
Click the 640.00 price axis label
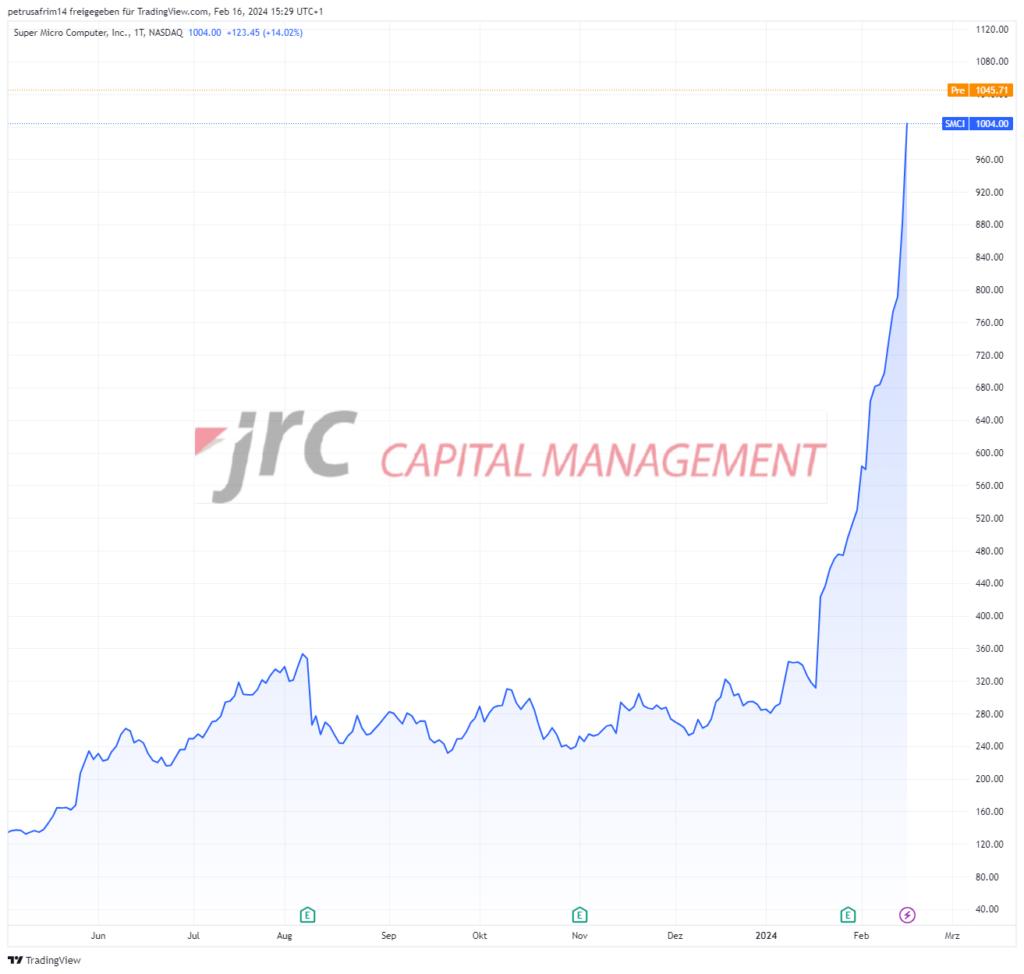tap(989, 420)
